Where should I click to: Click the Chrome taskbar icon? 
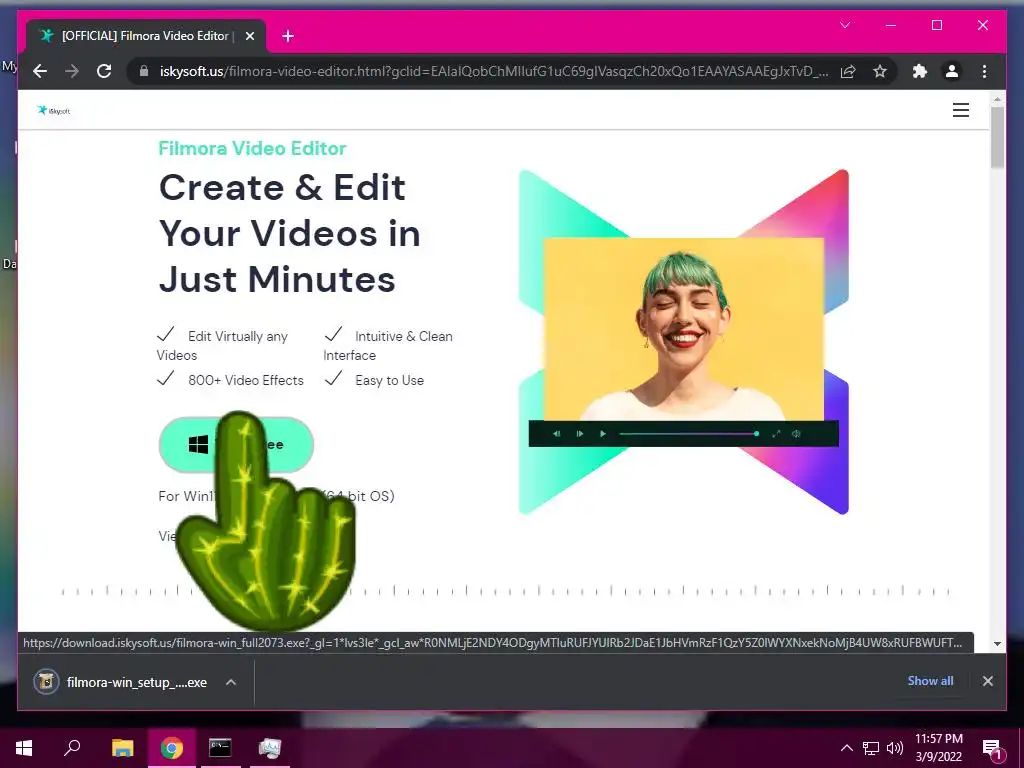tap(172, 747)
